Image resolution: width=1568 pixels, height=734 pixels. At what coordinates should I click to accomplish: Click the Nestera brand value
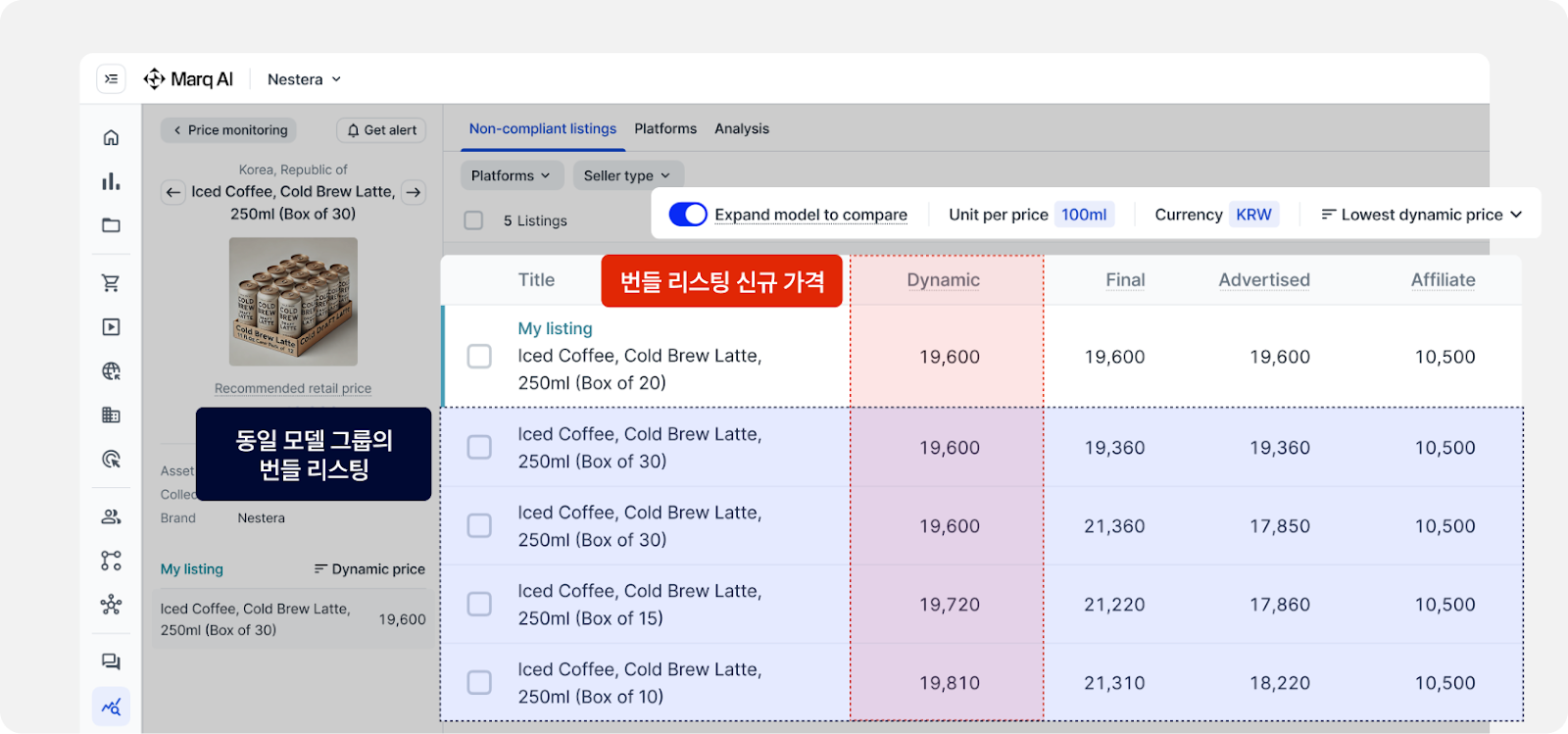click(261, 518)
